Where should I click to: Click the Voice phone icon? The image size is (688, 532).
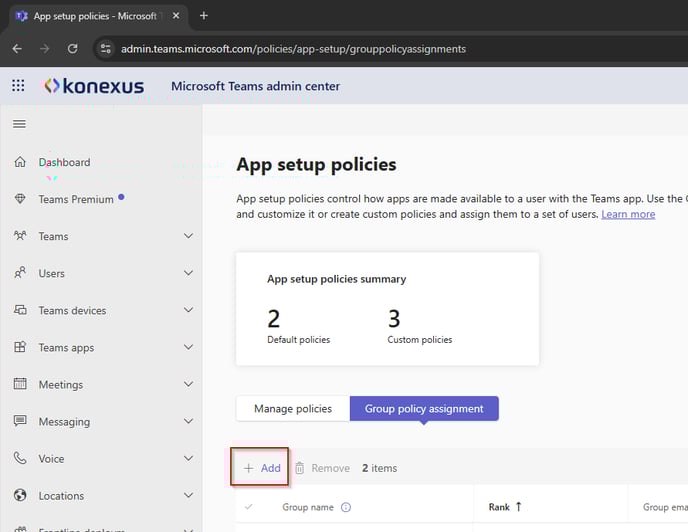tap(20, 458)
